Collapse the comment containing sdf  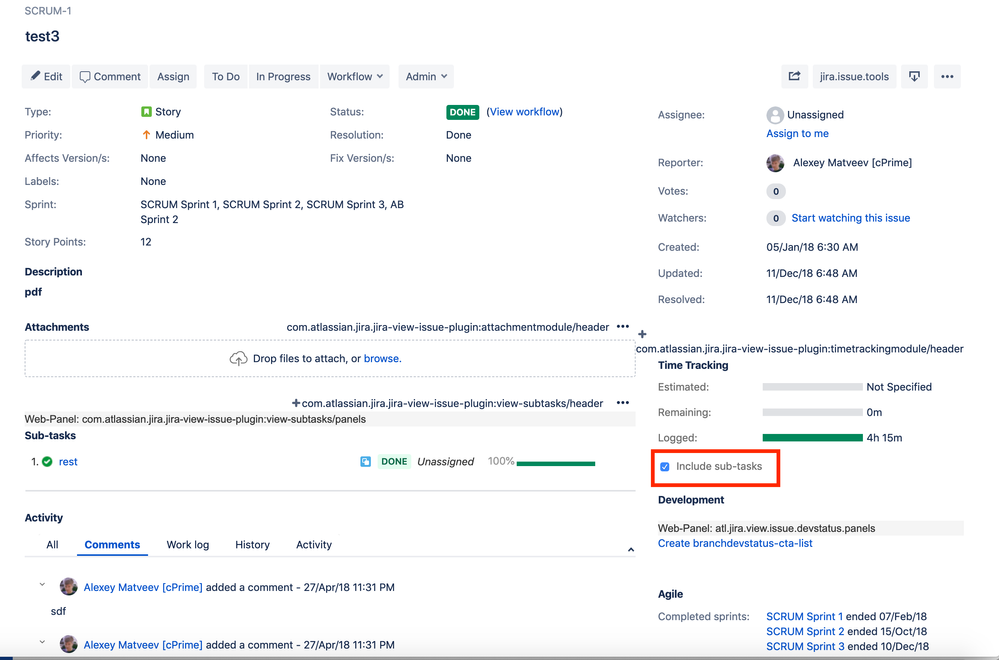(x=42, y=584)
